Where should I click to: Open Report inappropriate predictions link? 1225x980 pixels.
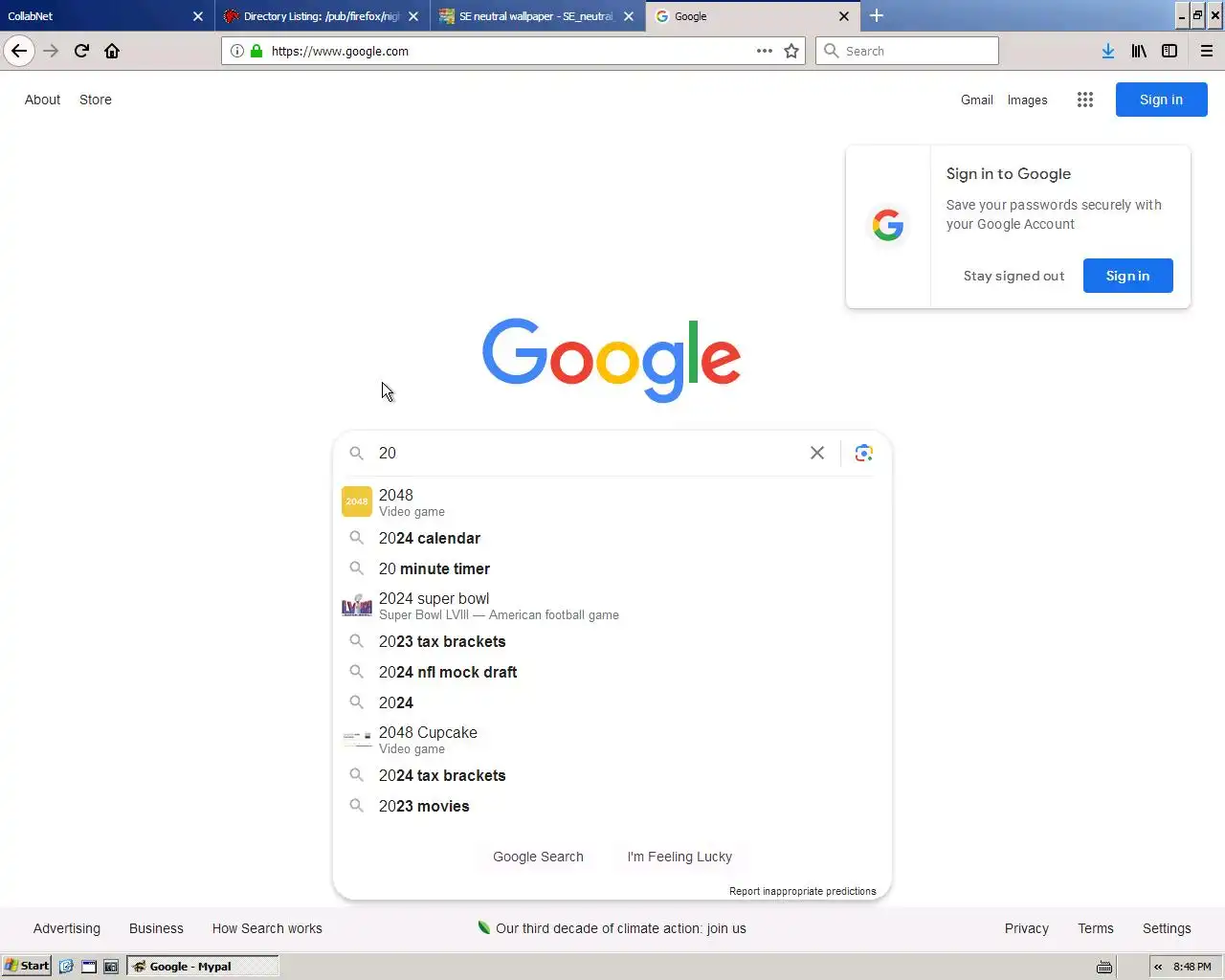pos(802,891)
